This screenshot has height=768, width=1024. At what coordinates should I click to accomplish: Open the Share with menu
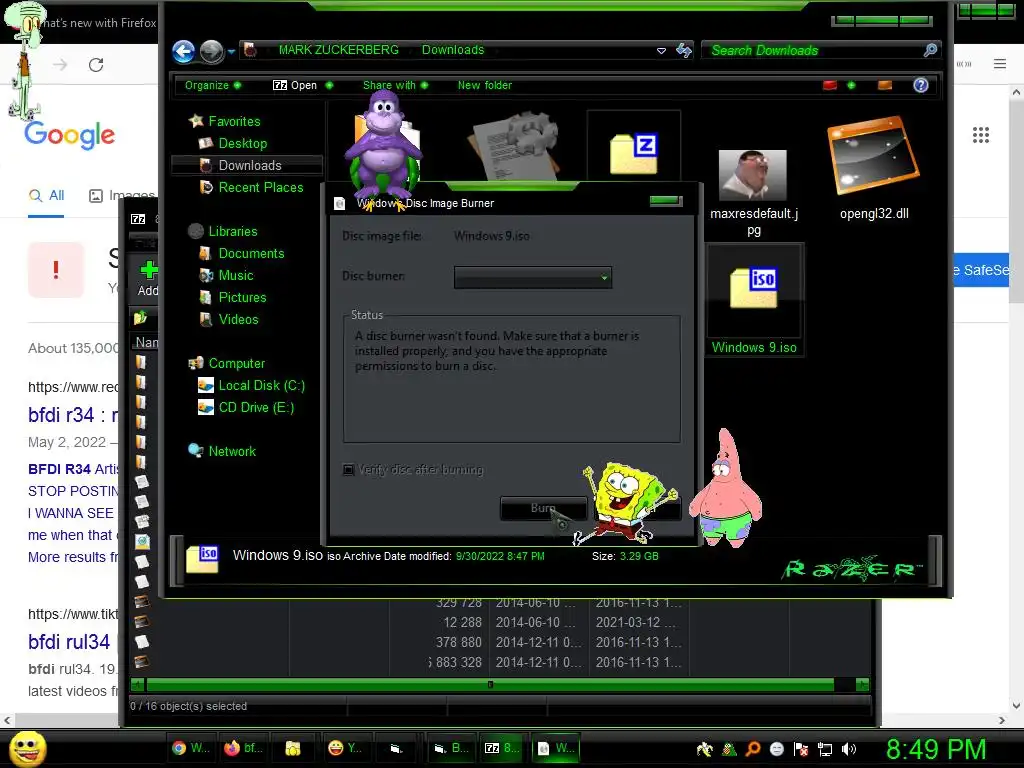coord(395,85)
